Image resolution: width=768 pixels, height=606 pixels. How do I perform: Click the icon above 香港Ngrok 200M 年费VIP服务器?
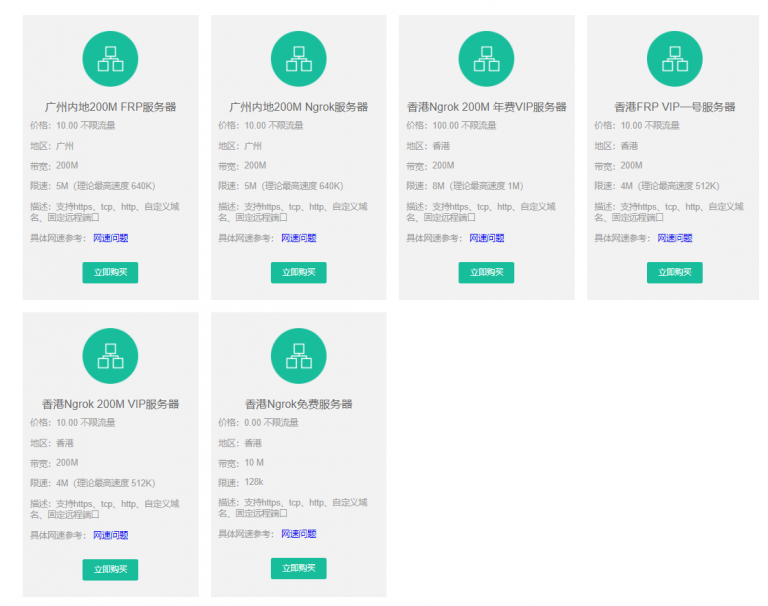click(x=486, y=59)
